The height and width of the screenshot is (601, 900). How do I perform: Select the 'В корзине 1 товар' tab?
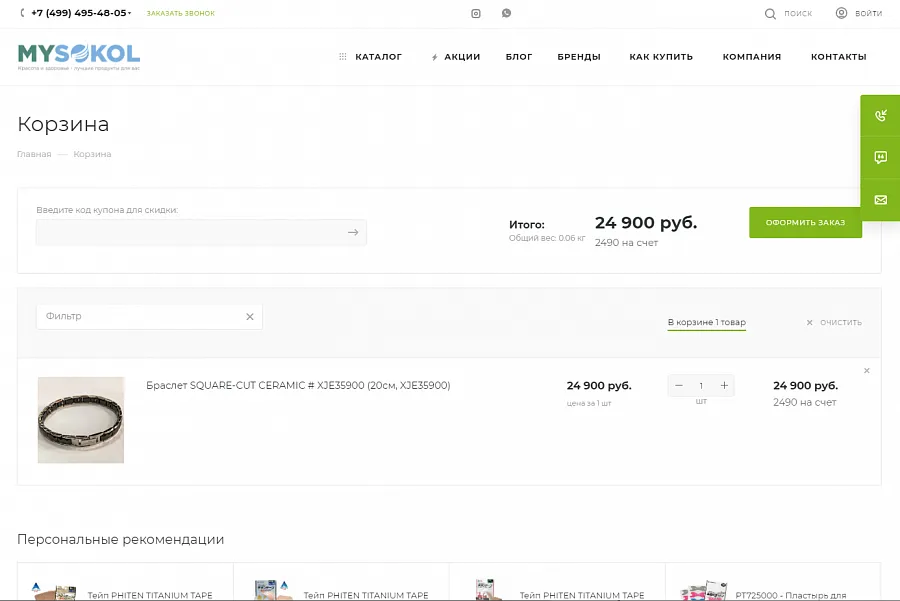tap(707, 323)
